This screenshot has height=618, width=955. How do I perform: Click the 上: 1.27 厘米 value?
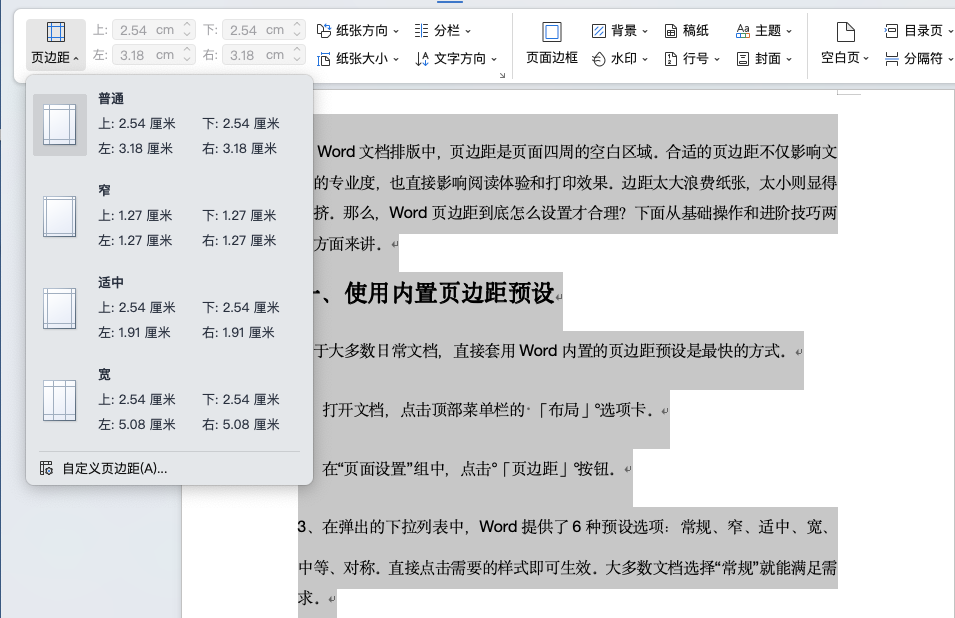click(135, 216)
